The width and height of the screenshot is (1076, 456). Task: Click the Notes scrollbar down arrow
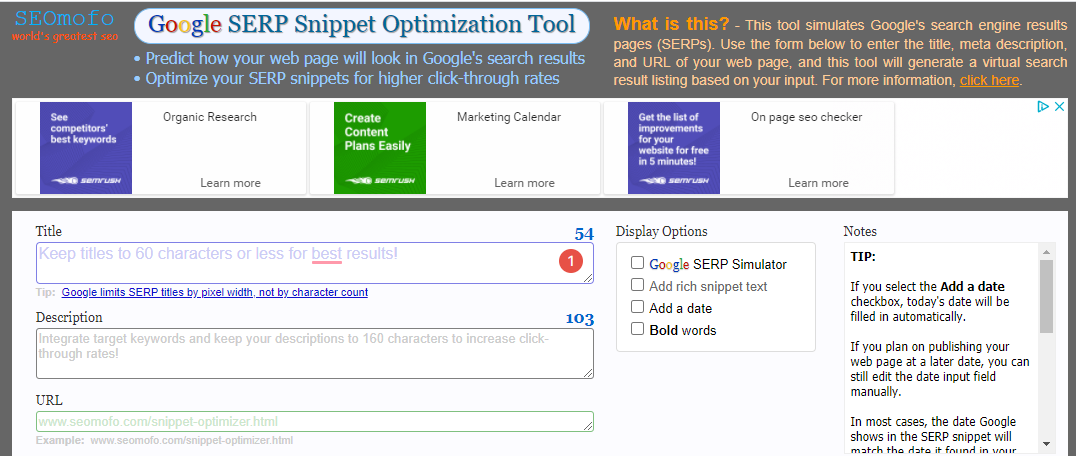point(1046,443)
